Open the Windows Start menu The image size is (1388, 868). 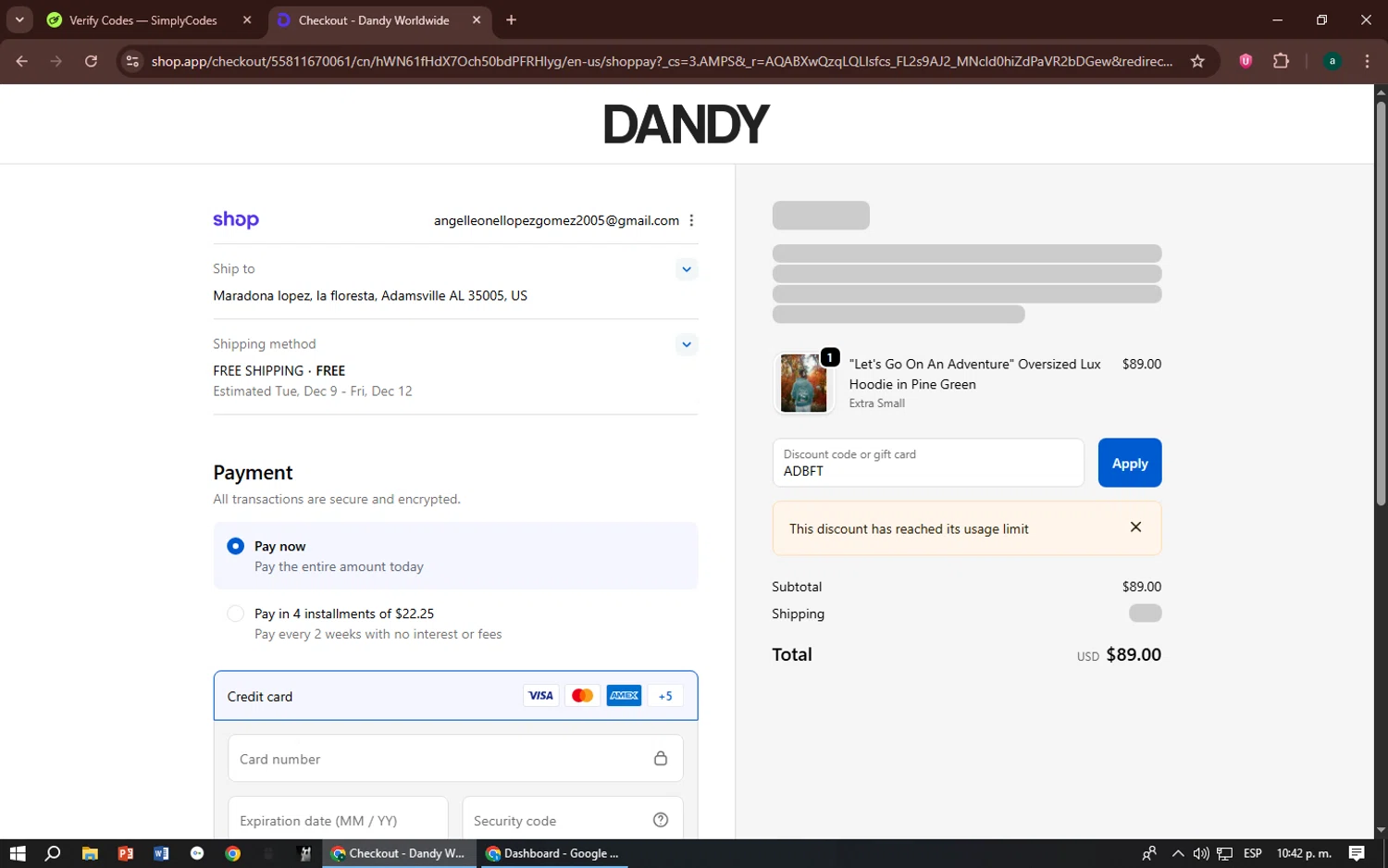(x=18, y=853)
